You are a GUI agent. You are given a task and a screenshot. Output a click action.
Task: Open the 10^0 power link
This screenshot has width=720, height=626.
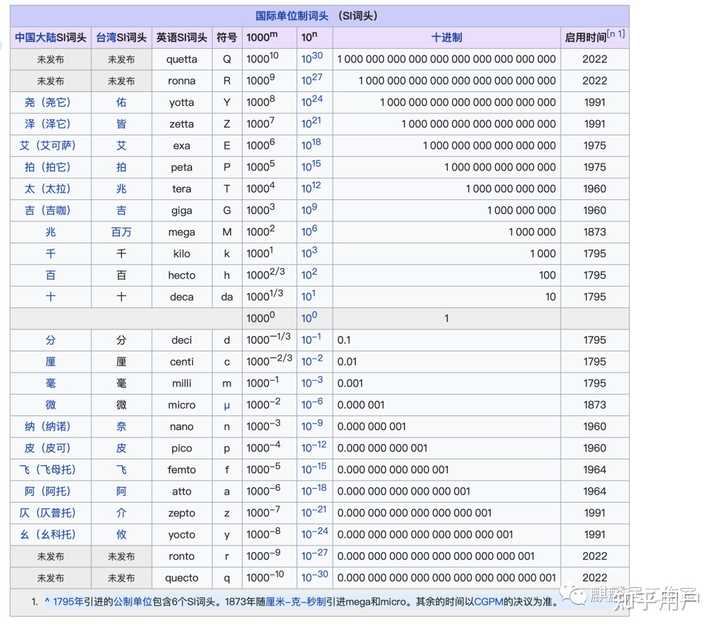click(x=309, y=317)
